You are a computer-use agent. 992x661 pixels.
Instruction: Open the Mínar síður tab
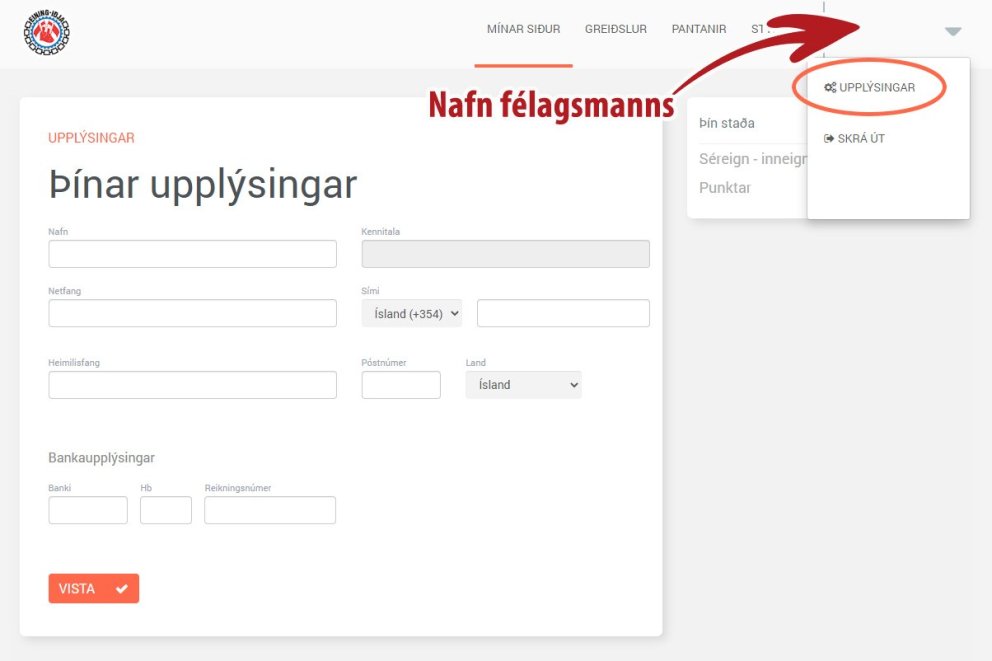point(523,29)
